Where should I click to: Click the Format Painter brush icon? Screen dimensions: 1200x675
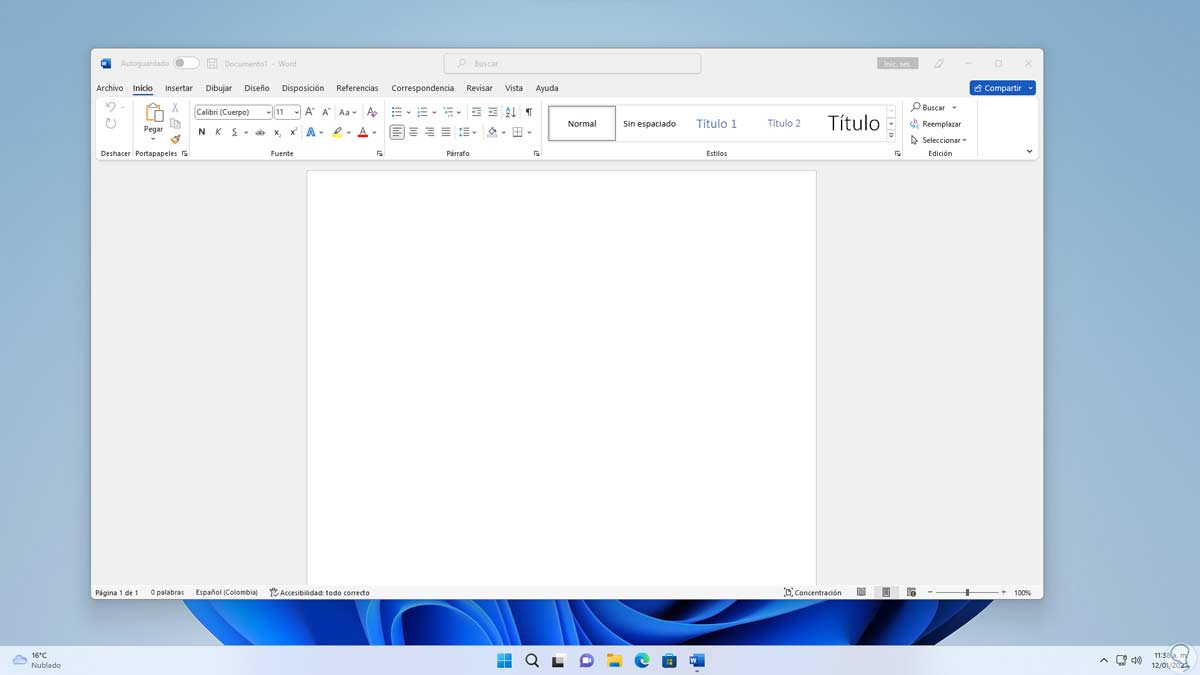point(175,140)
